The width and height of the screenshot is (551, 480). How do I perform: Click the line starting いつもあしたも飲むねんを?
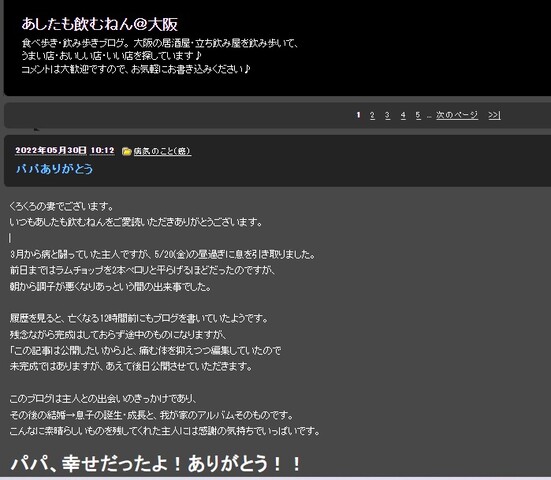(136, 222)
